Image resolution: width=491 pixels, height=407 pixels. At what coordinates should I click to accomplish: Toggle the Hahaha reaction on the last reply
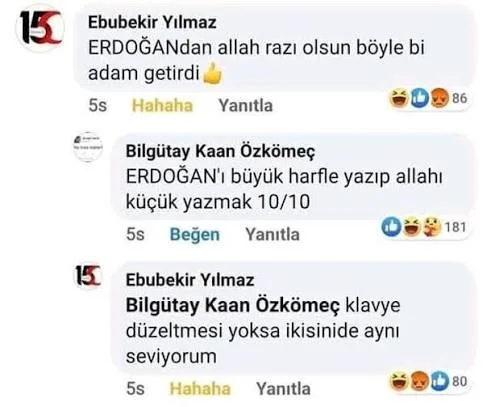tap(200, 389)
